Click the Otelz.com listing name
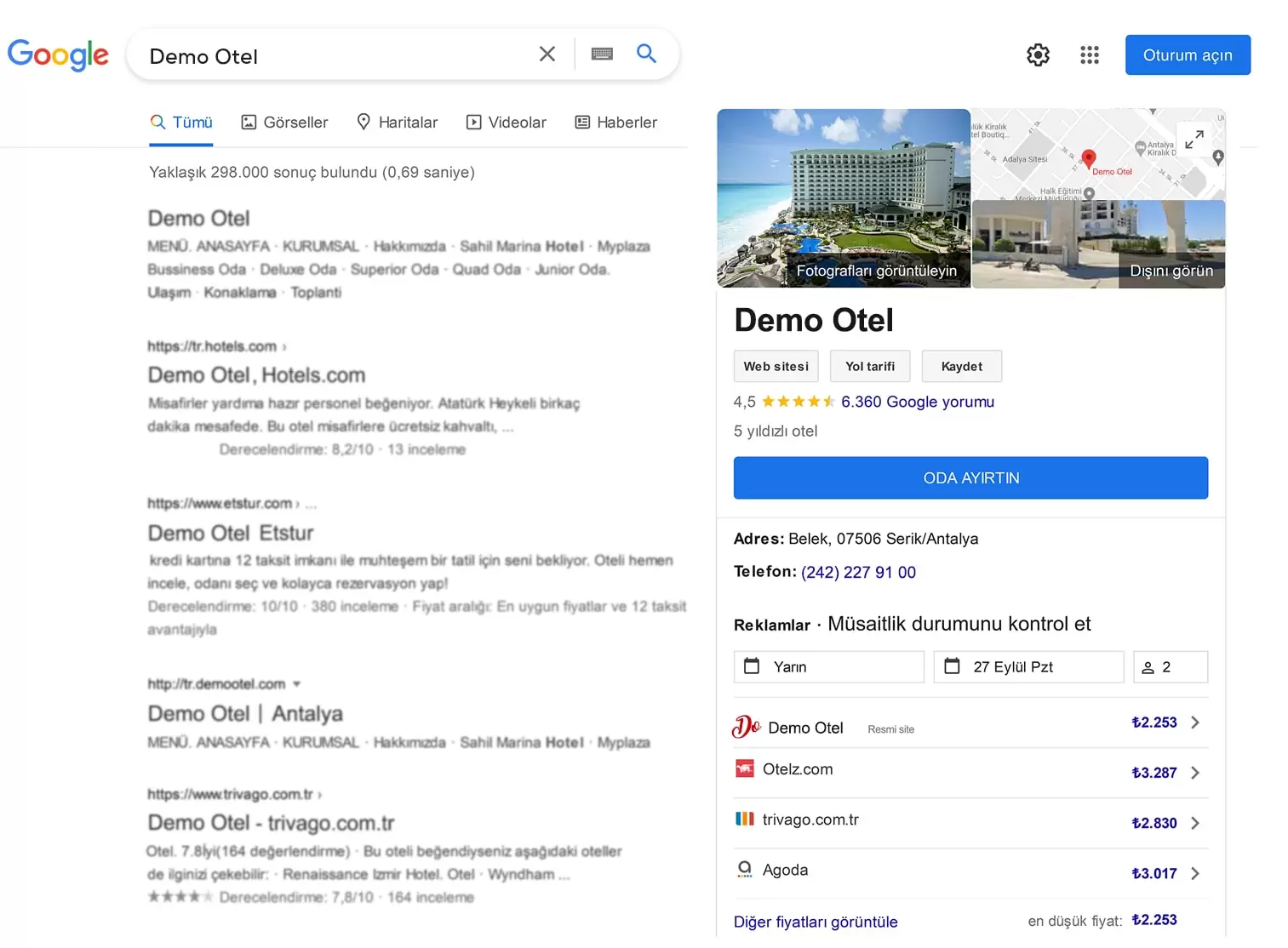Image resolution: width=1288 pixels, height=948 pixels. coord(798,769)
